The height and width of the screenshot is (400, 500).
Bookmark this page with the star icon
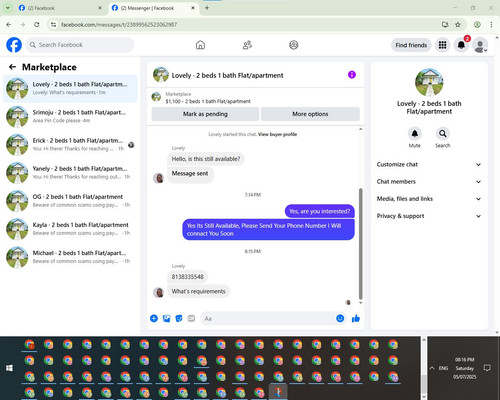pos(458,24)
